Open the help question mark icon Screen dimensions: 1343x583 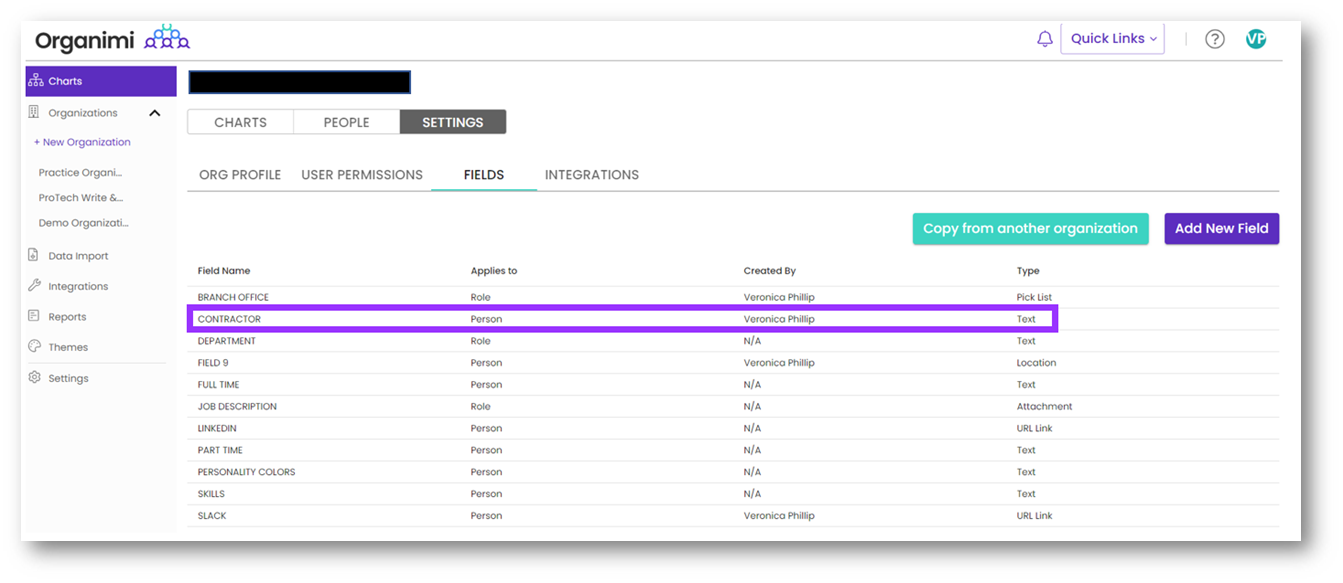click(1214, 39)
